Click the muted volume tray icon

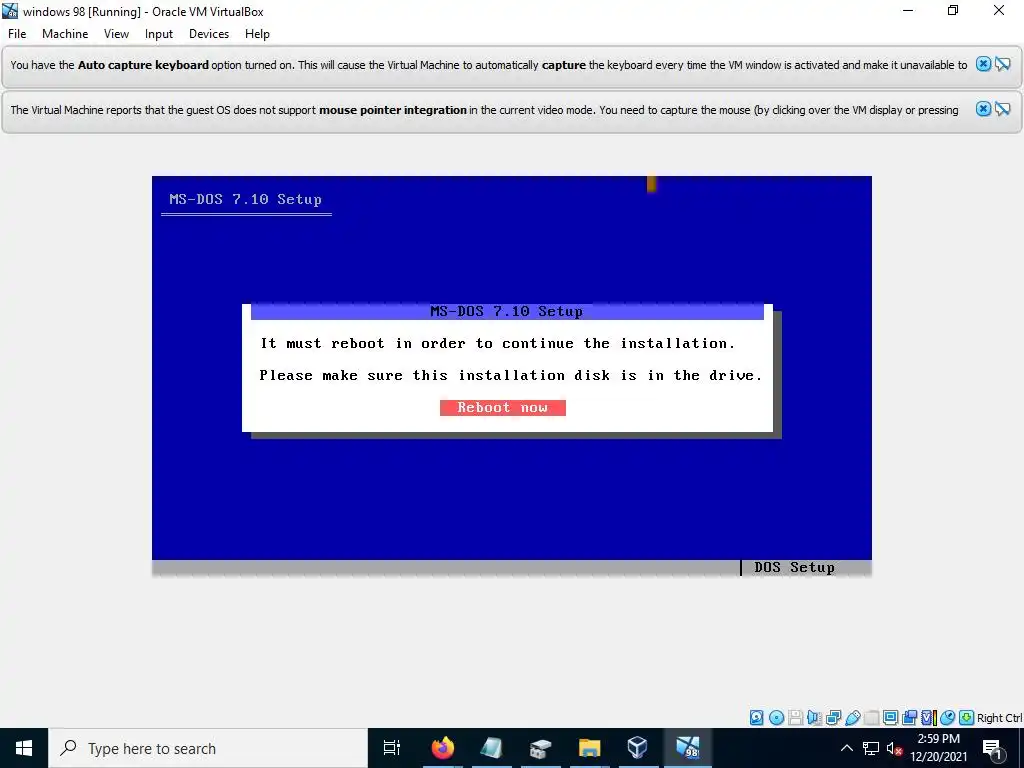[894, 748]
